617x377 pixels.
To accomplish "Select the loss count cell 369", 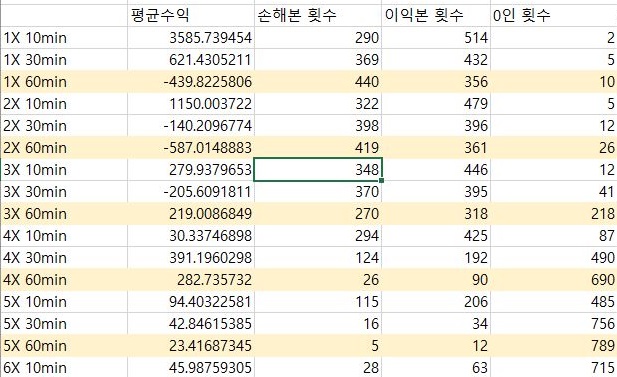I will 318,60.
